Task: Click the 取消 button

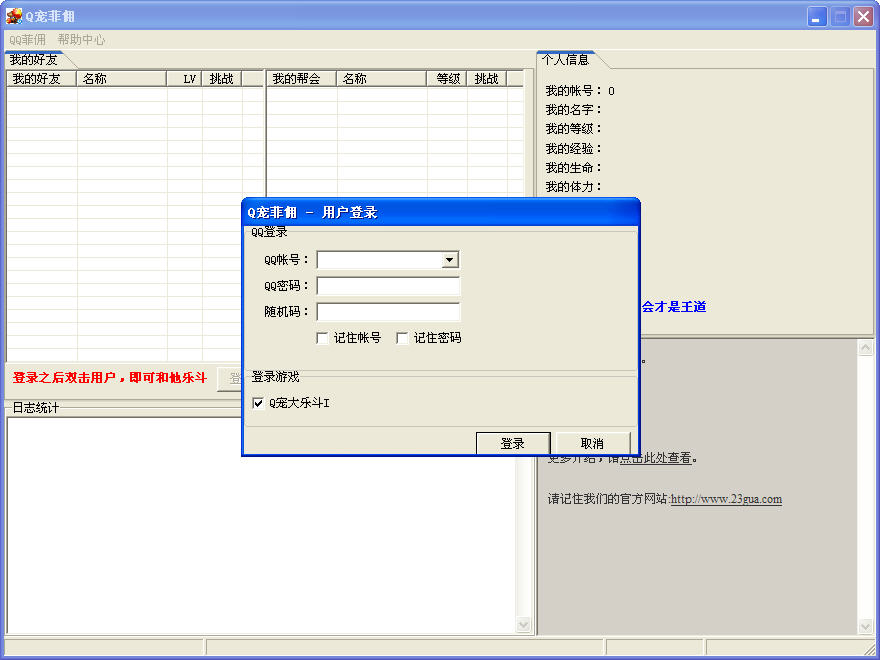Action: [593, 443]
